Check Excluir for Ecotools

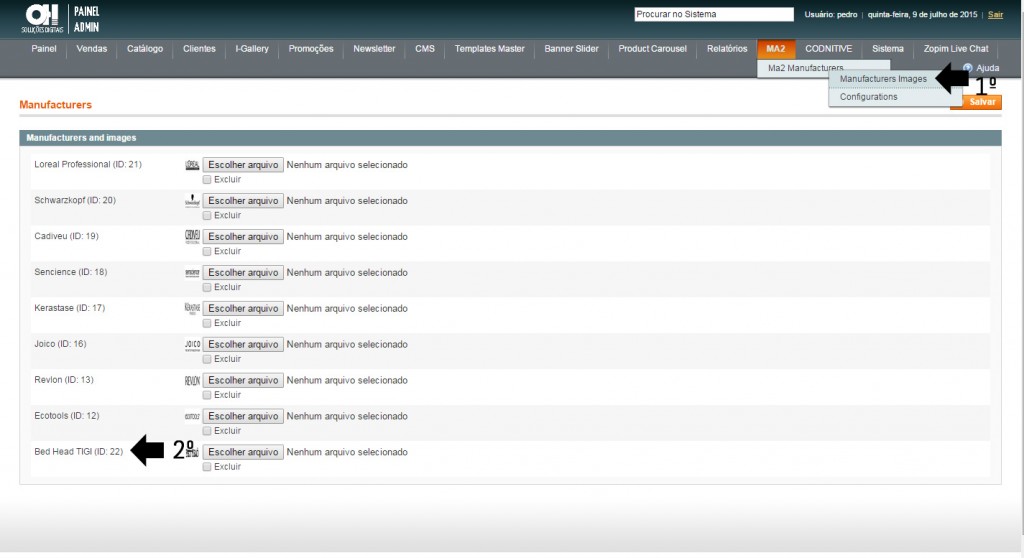pyautogui.click(x=207, y=431)
